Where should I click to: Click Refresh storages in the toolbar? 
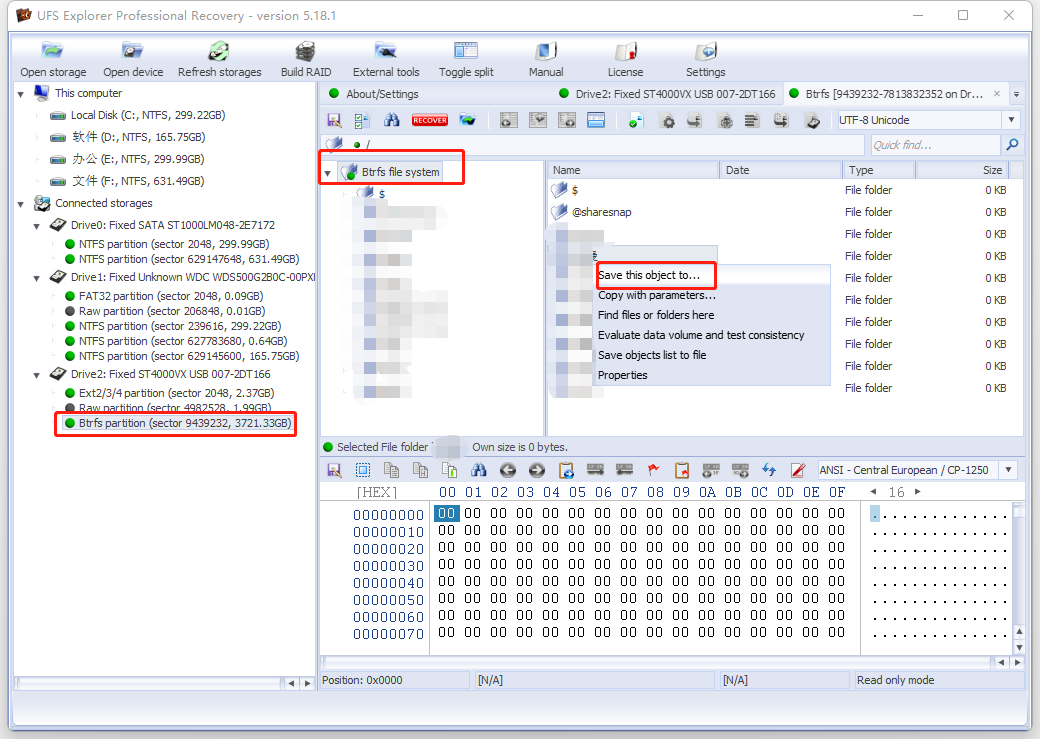click(x=219, y=60)
